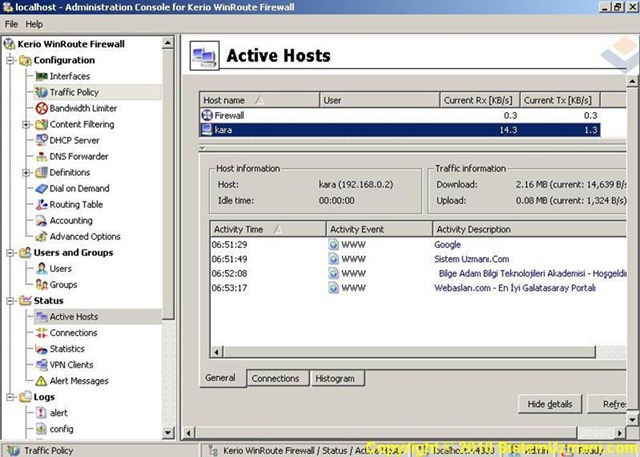Switch to the Connections tab

pyautogui.click(x=276, y=379)
